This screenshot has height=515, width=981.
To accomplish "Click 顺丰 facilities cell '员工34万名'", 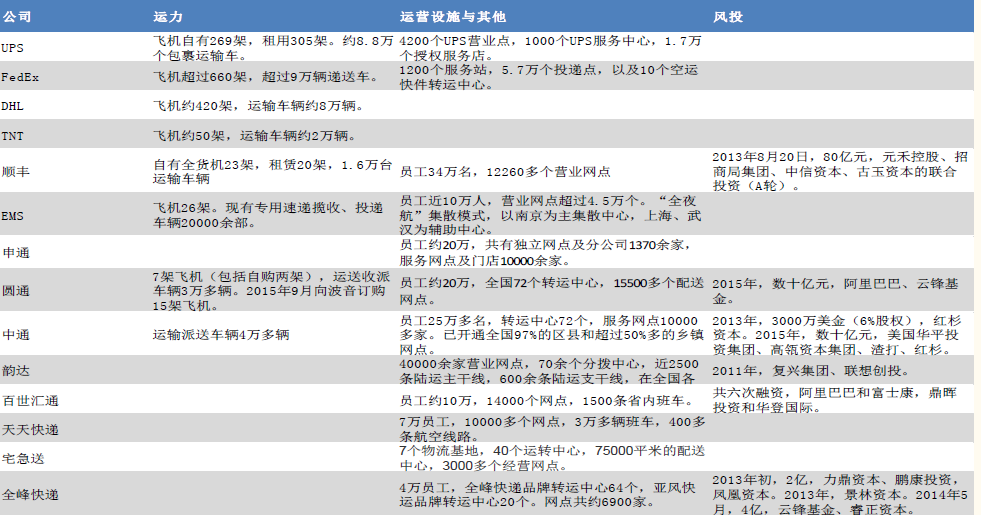I will coord(505,171).
